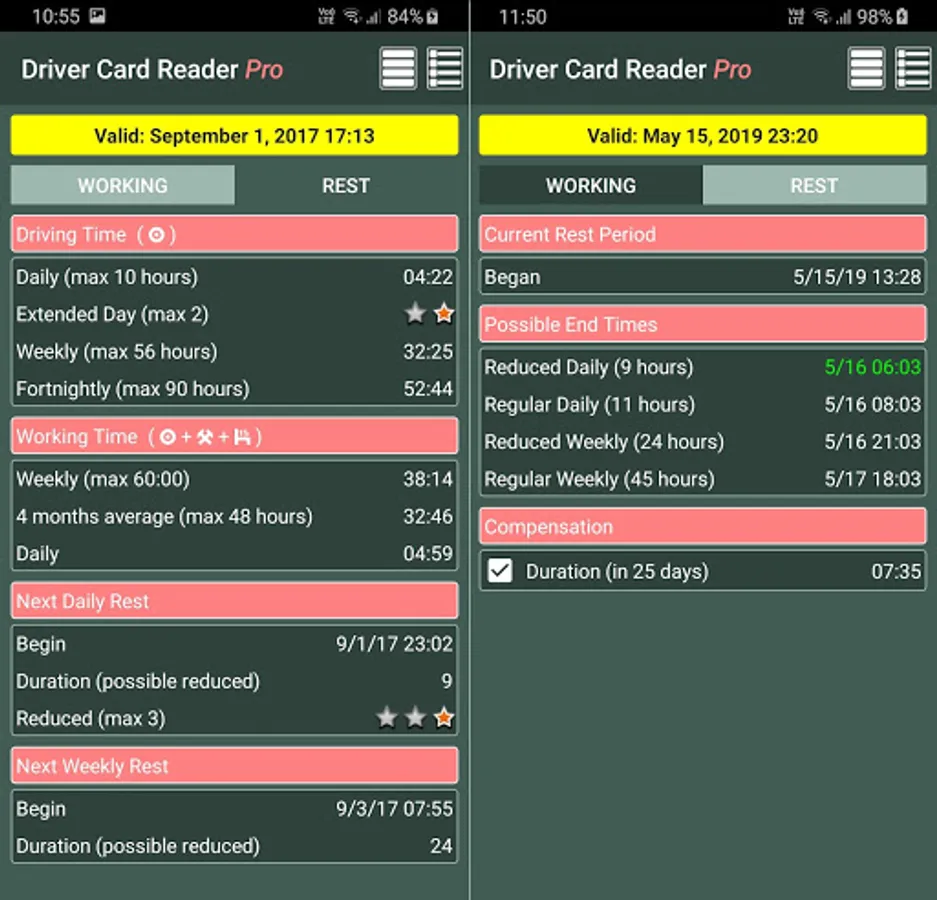The image size is (937, 900).
Task: Tap Compensation section header
Action: pos(703,526)
